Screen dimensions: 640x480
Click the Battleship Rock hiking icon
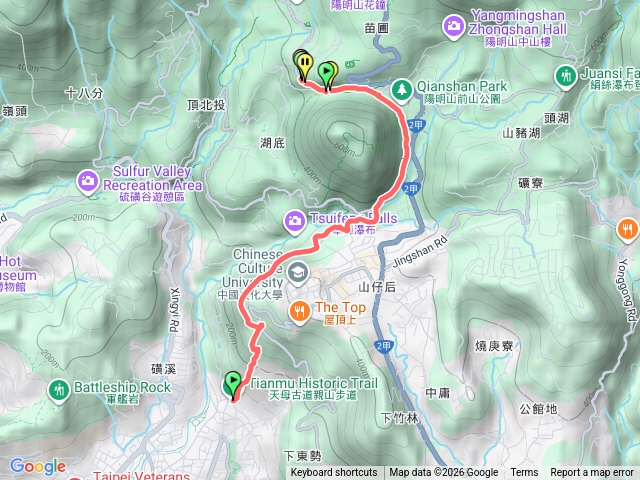(58, 391)
